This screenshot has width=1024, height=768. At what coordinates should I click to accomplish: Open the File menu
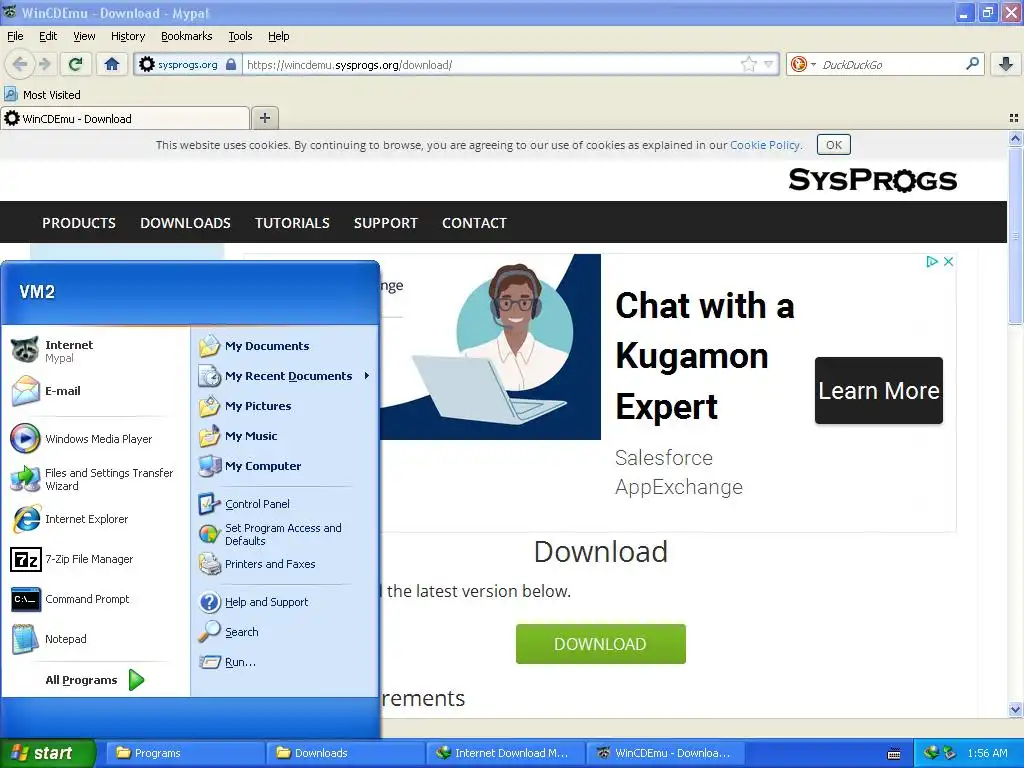coord(15,36)
